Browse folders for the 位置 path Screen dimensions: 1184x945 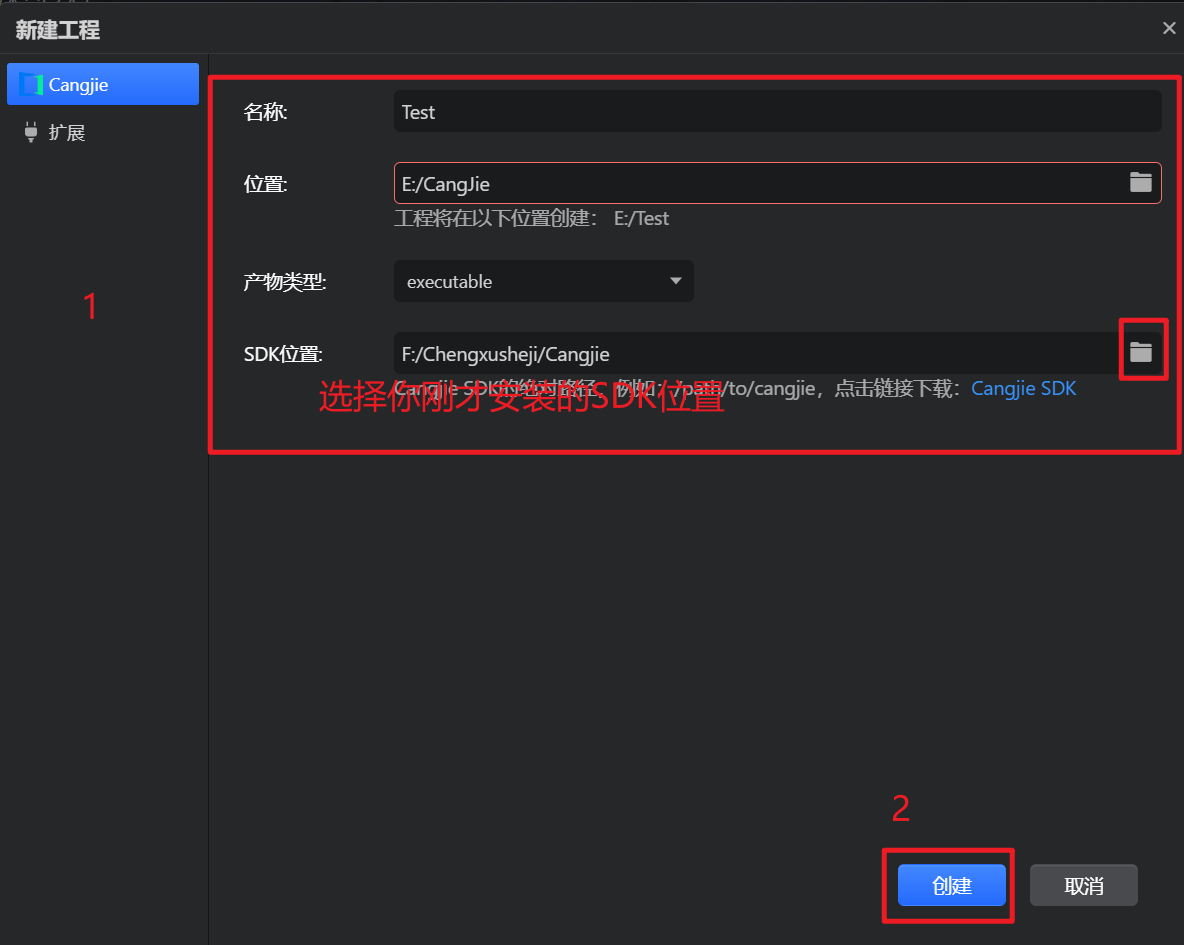click(1140, 182)
